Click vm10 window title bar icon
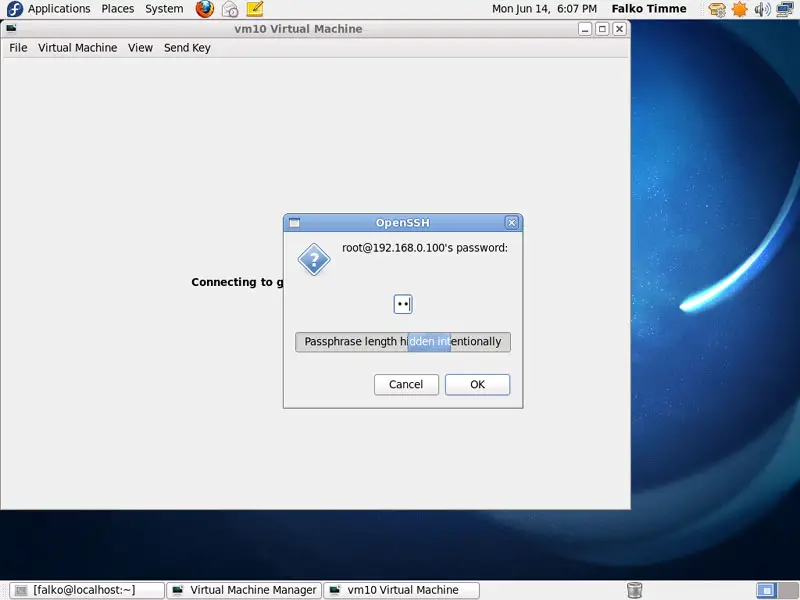Image resolution: width=800 pixels, height=600 pixels. point(11,29)
